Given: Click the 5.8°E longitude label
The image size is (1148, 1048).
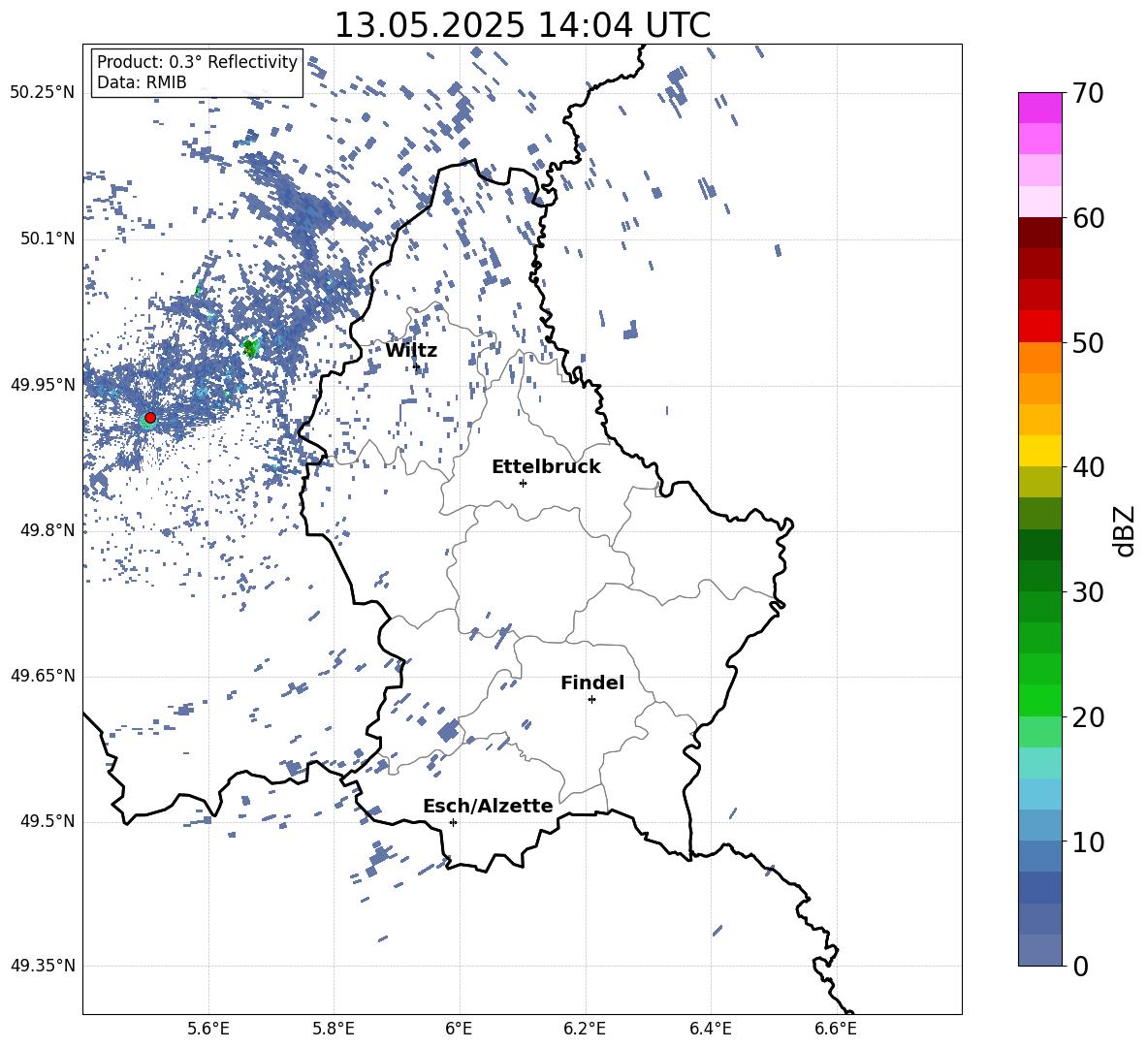Looking at the screenshot, I should click(334, 1029).
